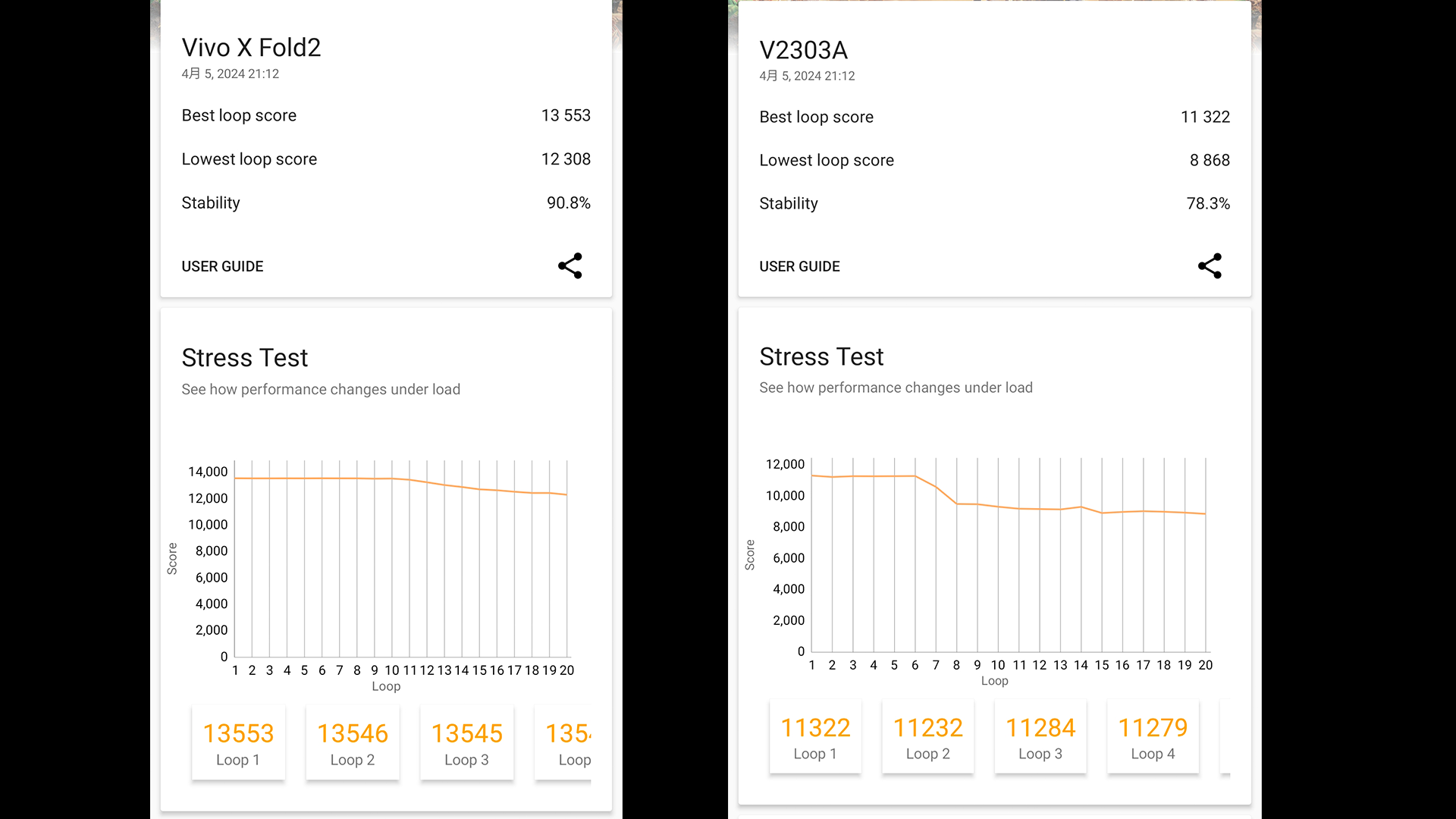Screen dimensions: 1456x819
Task: Click the Vivo X Fold2 device title
Action: coord(251,48)
